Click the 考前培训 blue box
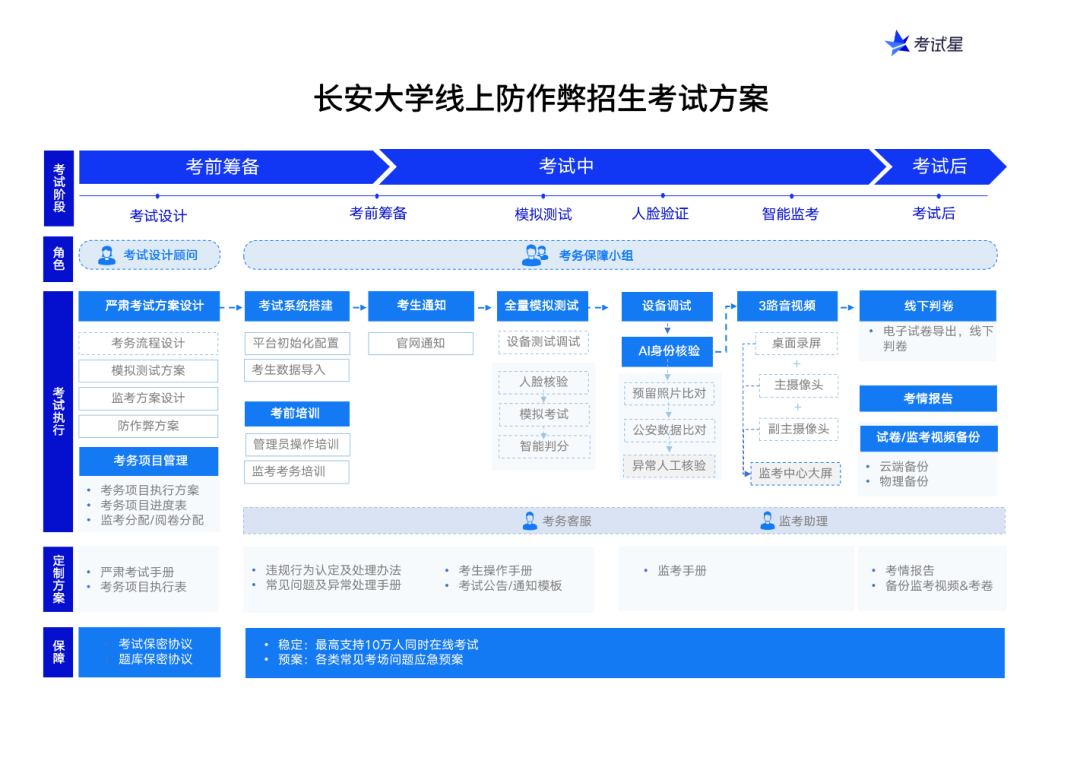The image size is (1080, 761). click(297, 413)
